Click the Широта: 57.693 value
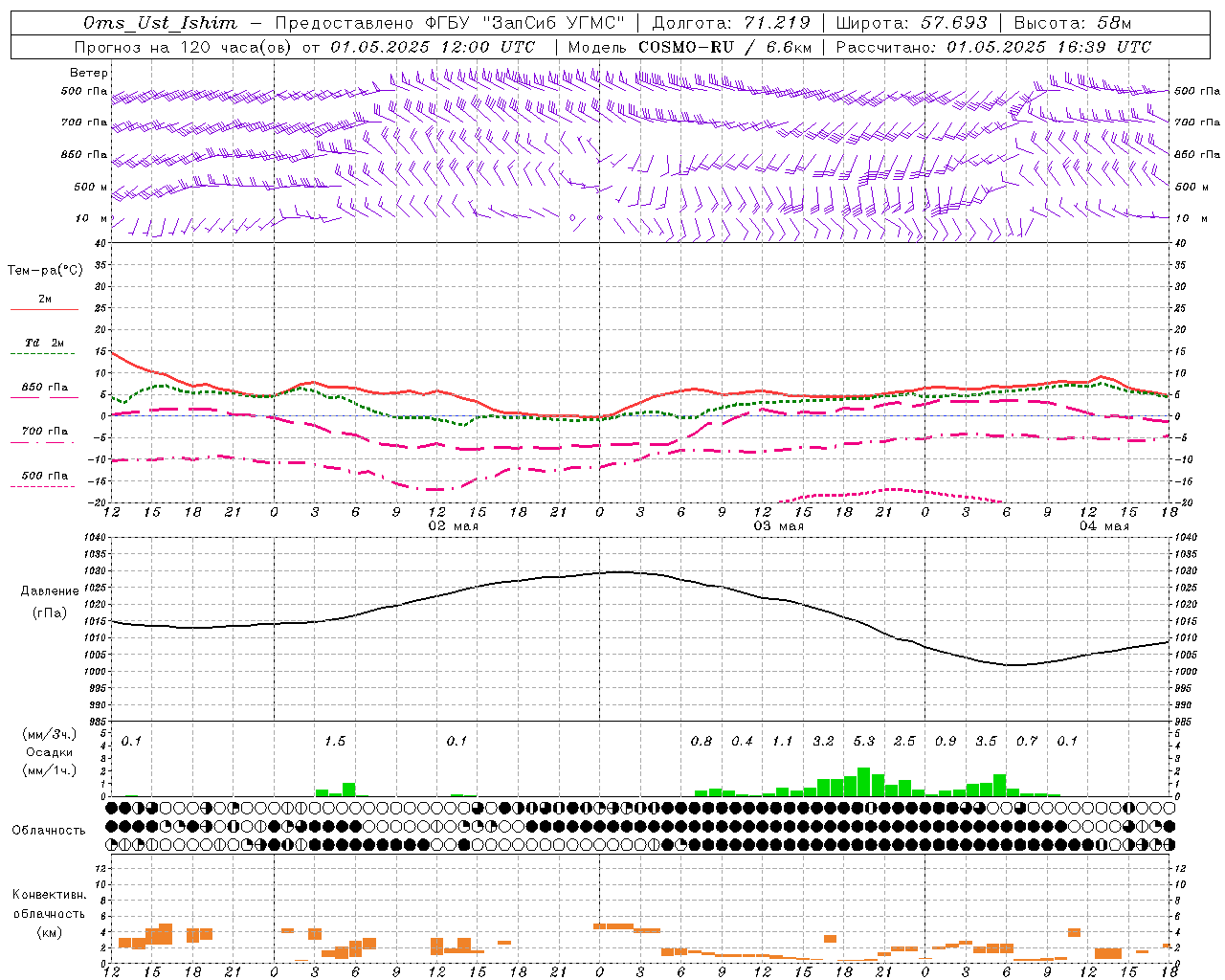This screenshot has width=1225, height=980. pyautogui.click(x=911, y=23)
